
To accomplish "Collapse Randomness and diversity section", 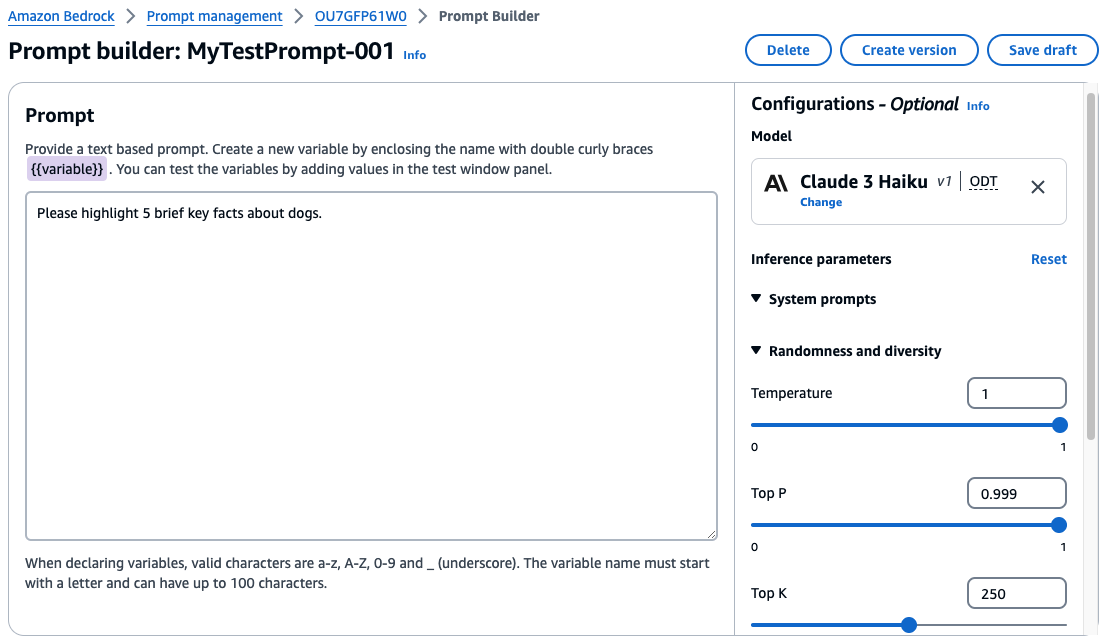I will 846,351.
